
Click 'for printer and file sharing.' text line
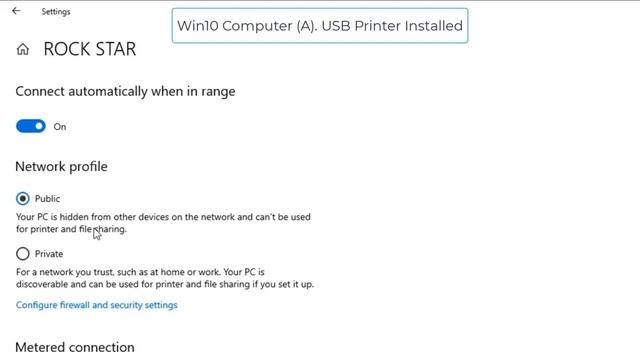[x=71, y=229]
